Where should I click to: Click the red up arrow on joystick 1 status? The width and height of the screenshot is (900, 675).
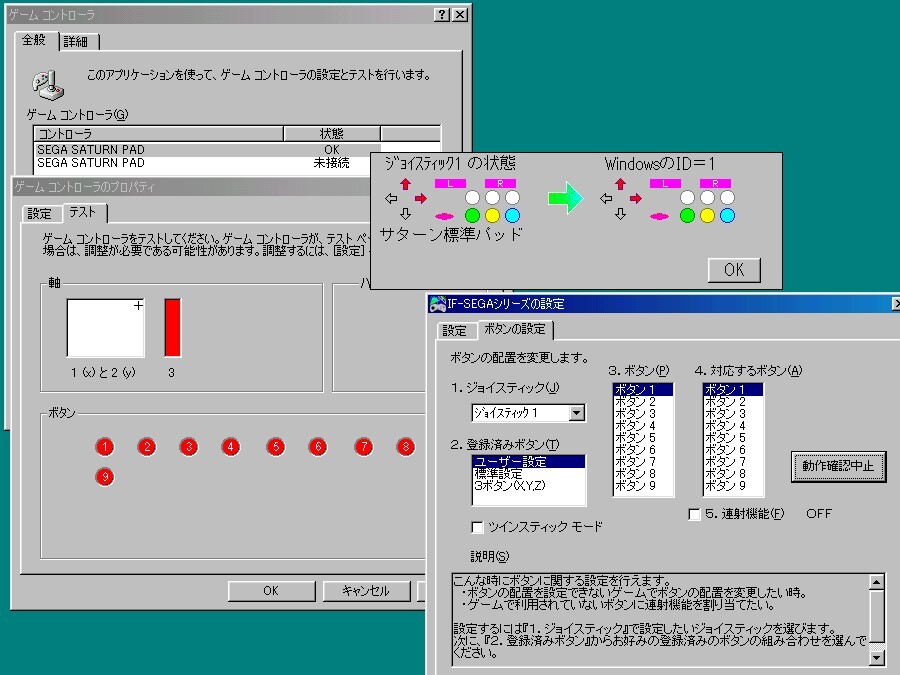[x=405, y=183]
